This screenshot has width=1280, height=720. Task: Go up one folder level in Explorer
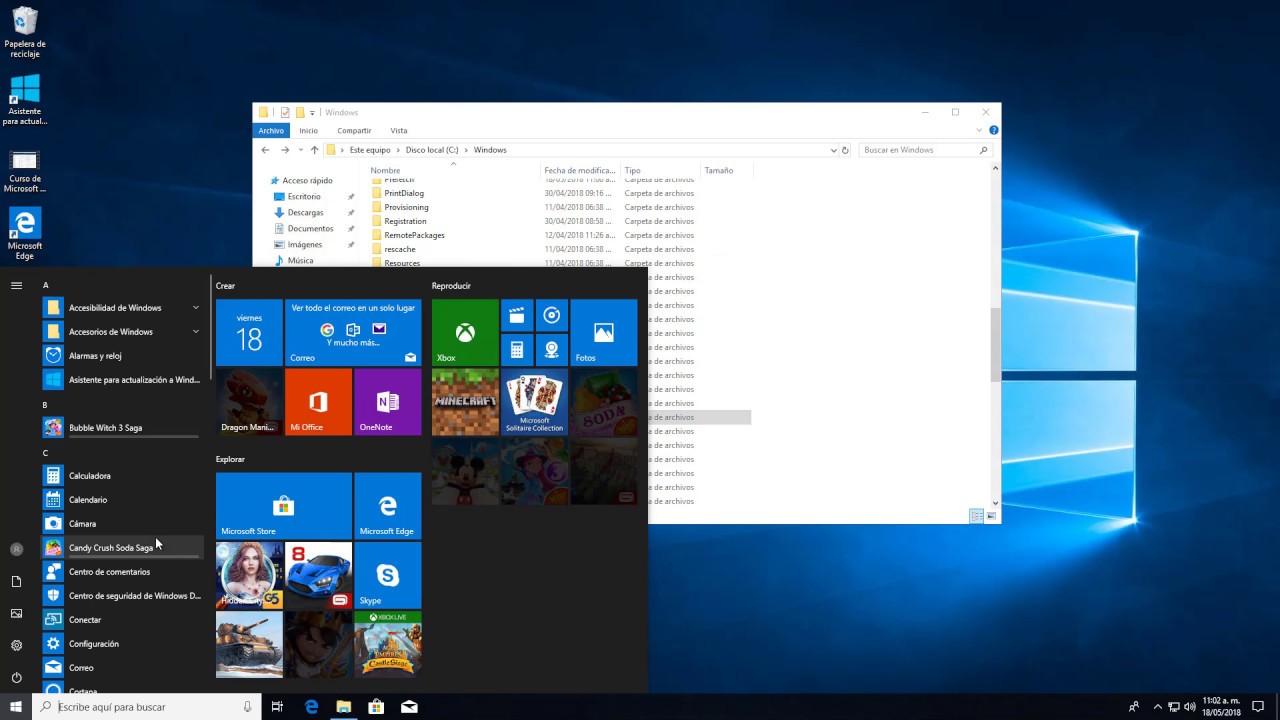click(314, 150)
